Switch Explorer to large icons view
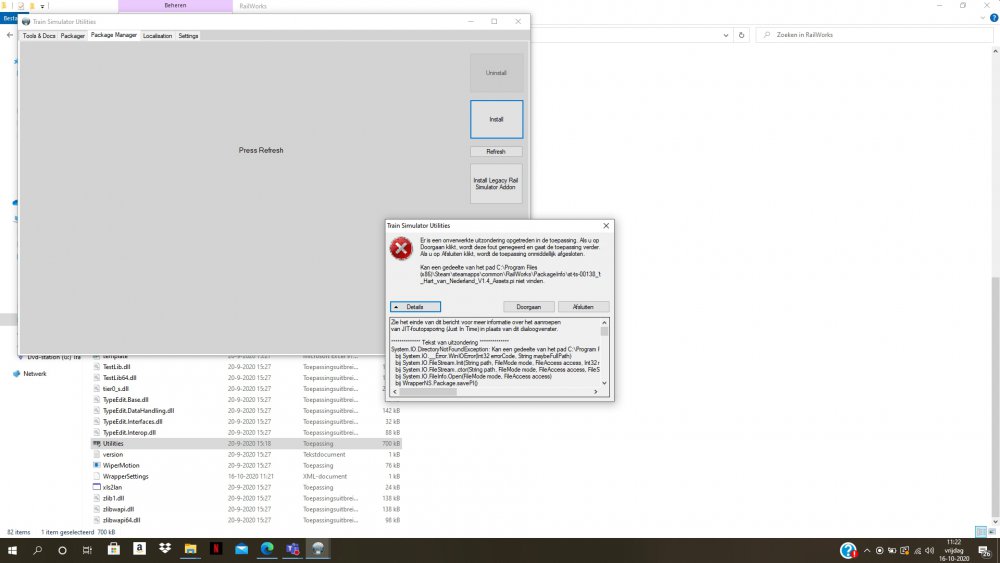 [992, 532]
